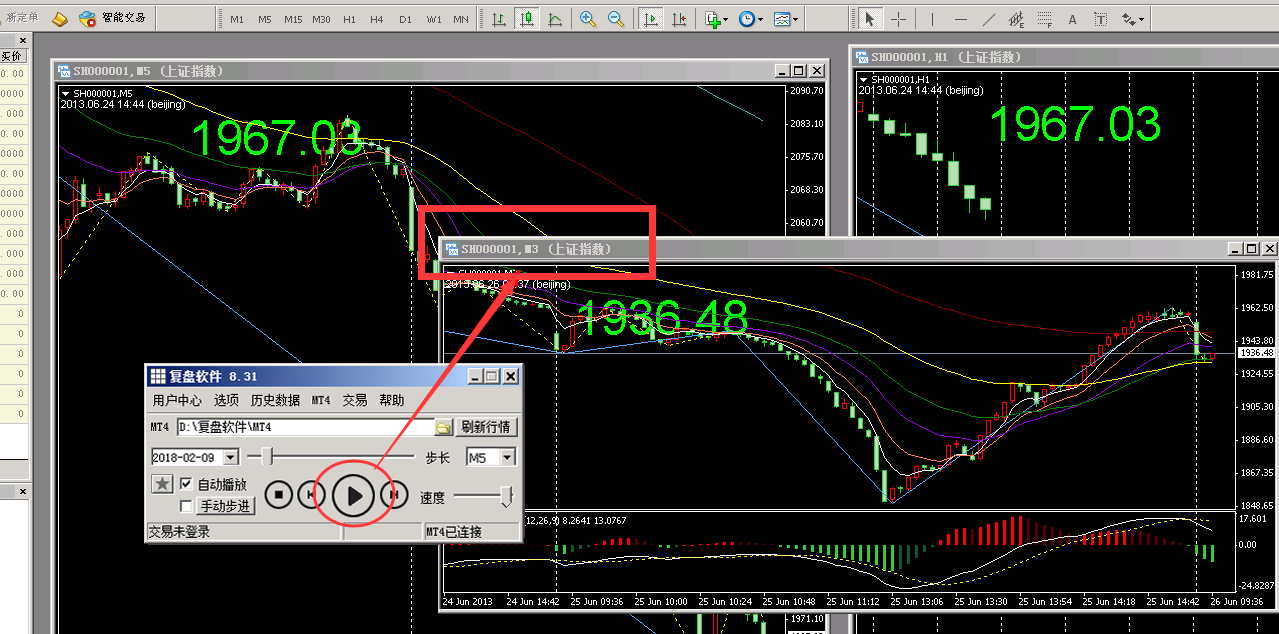
Task: Open the periodicity clock dropdown arrow
Action: [x=761, y=19]
